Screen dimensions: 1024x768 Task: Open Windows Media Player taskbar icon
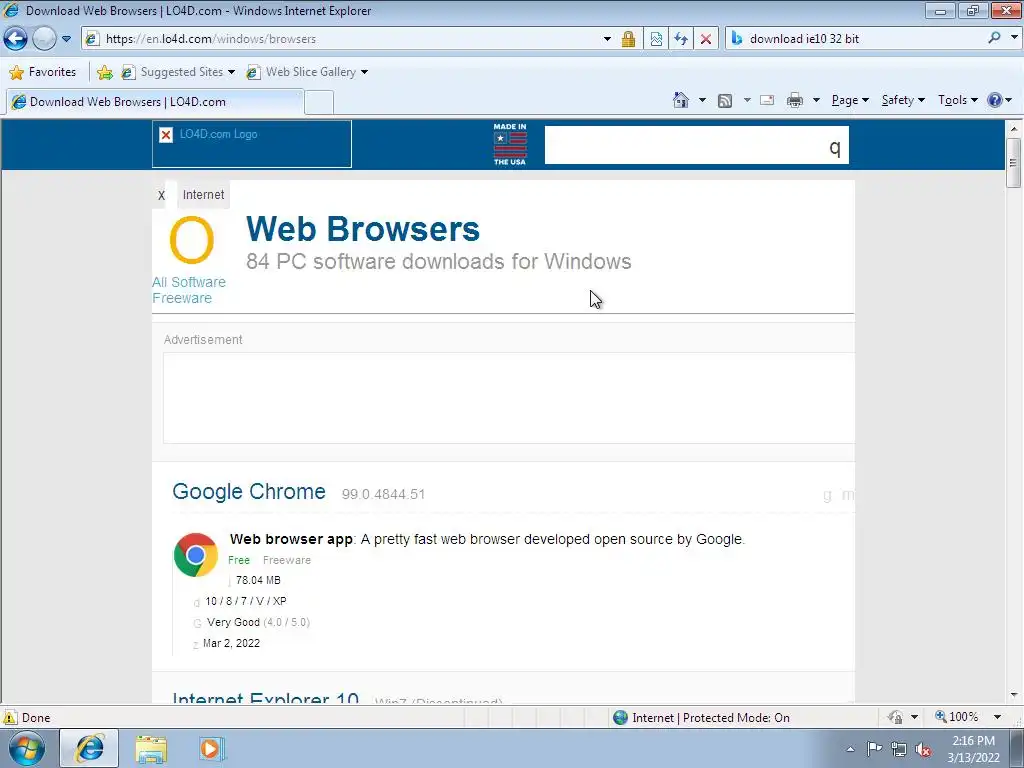tap(211, 748)
